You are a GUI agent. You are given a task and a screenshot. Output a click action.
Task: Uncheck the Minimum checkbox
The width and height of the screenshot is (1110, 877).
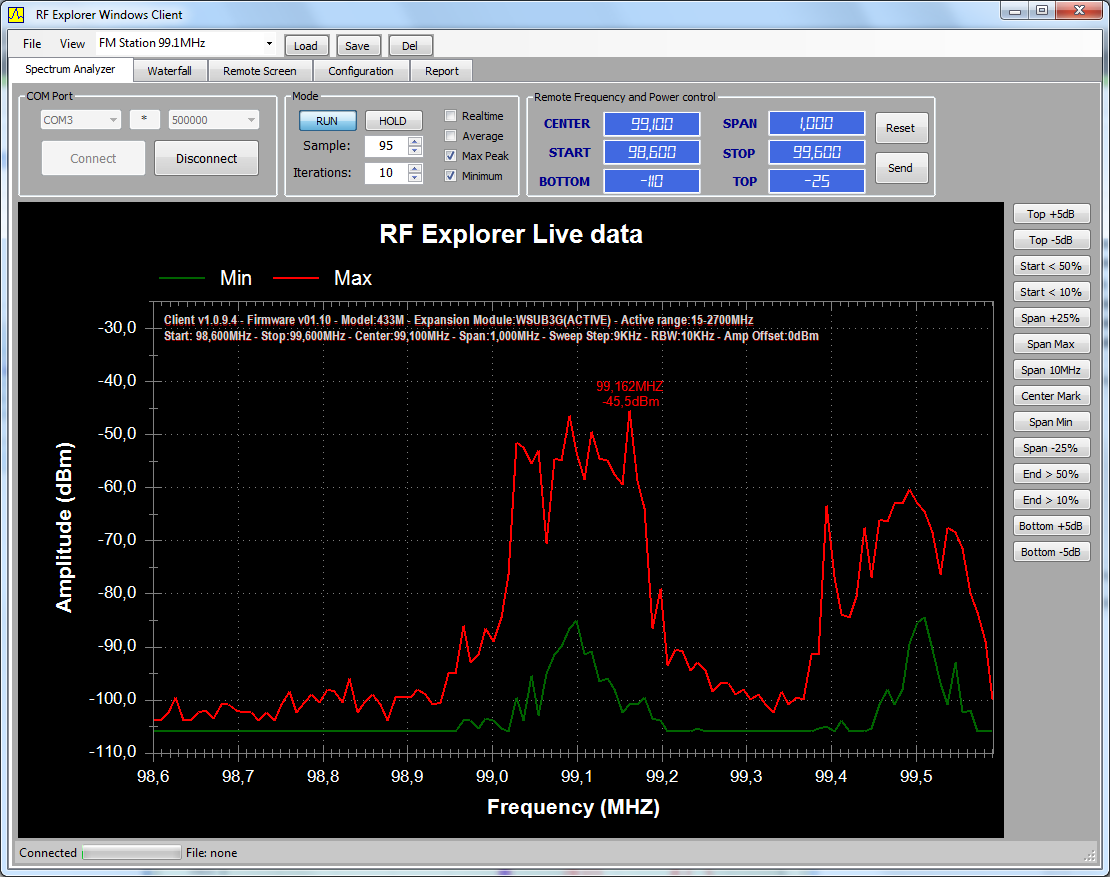[x=450, y=176]
